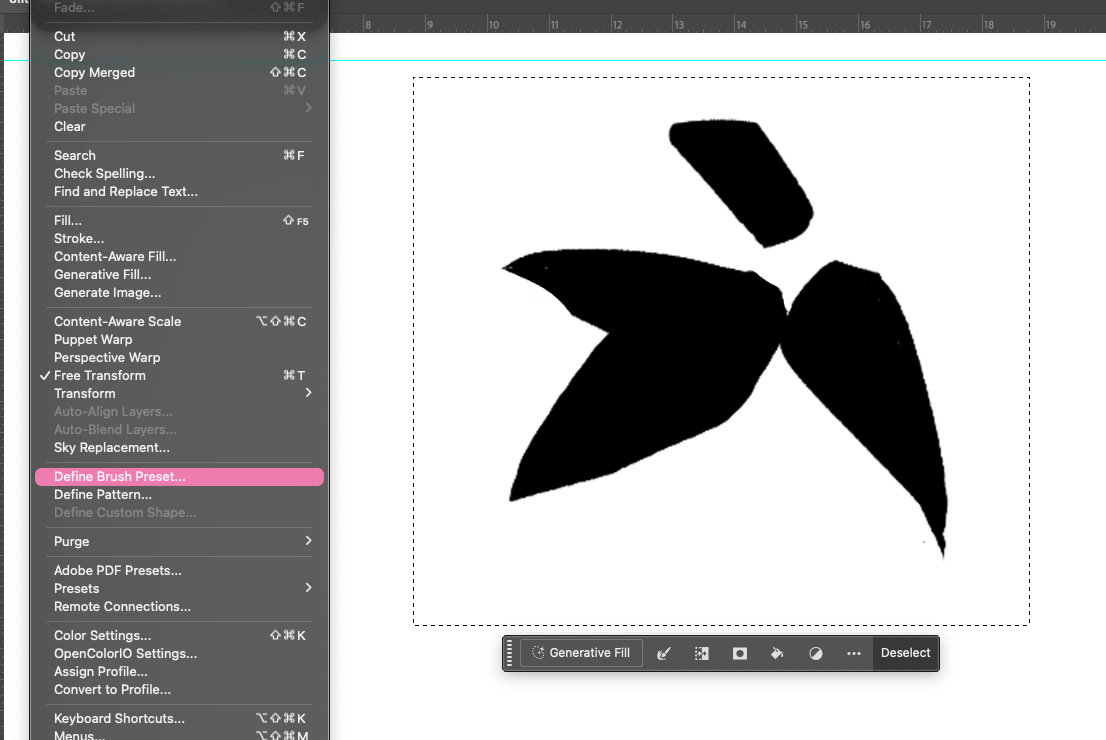Viewport: 1106px width, 740px height.
Task: Choose Convert to Profile menu item
Action: [179, 690]
